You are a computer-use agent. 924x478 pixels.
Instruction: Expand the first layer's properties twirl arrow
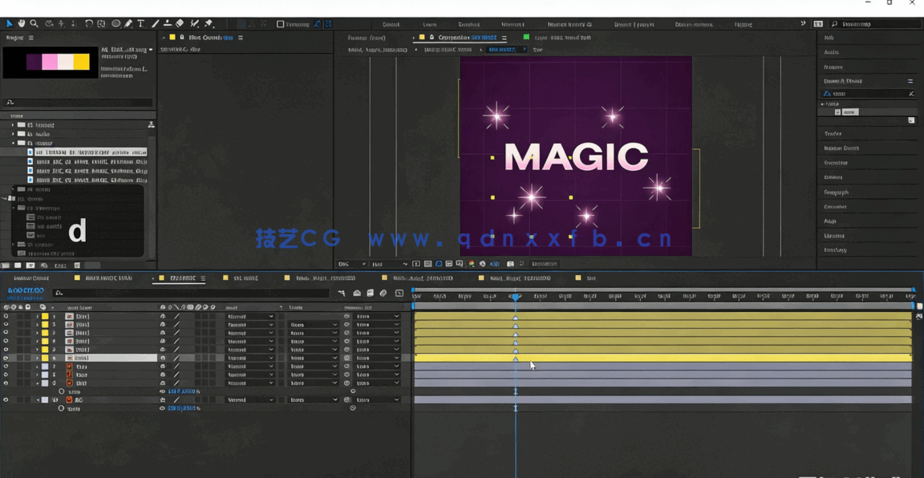[37, 316]
